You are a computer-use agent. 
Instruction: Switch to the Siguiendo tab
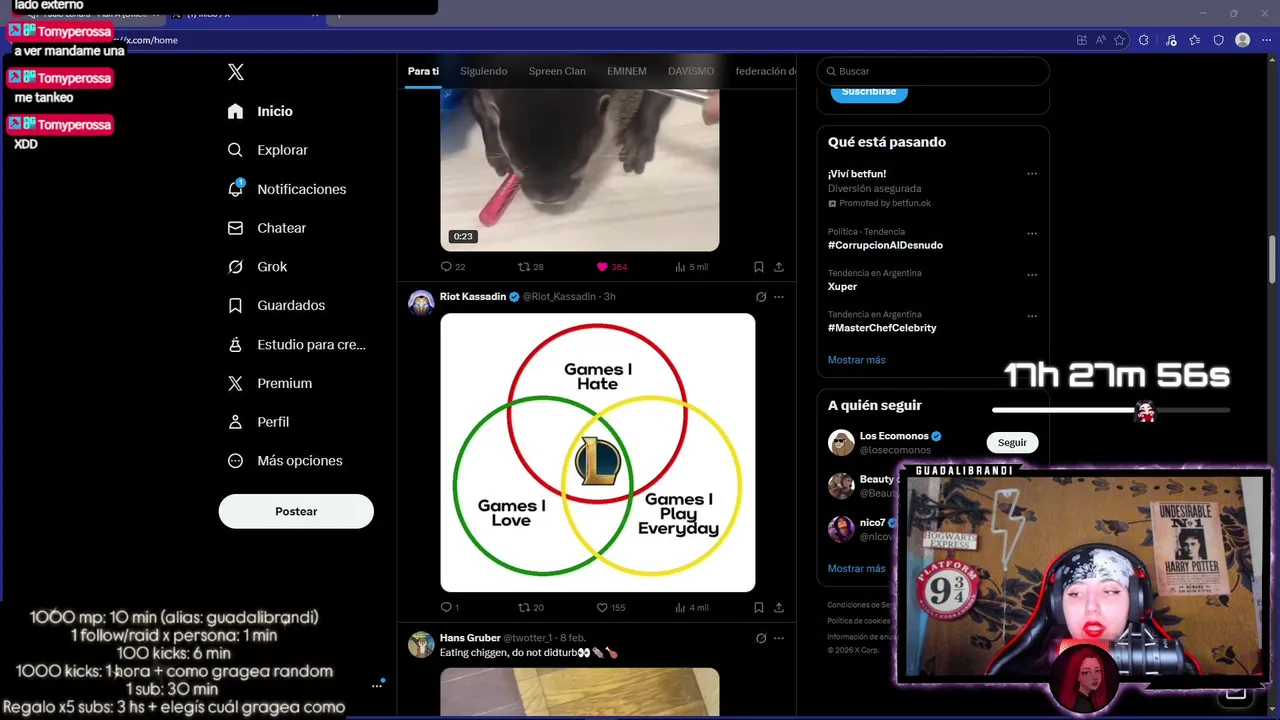point(483,71)
